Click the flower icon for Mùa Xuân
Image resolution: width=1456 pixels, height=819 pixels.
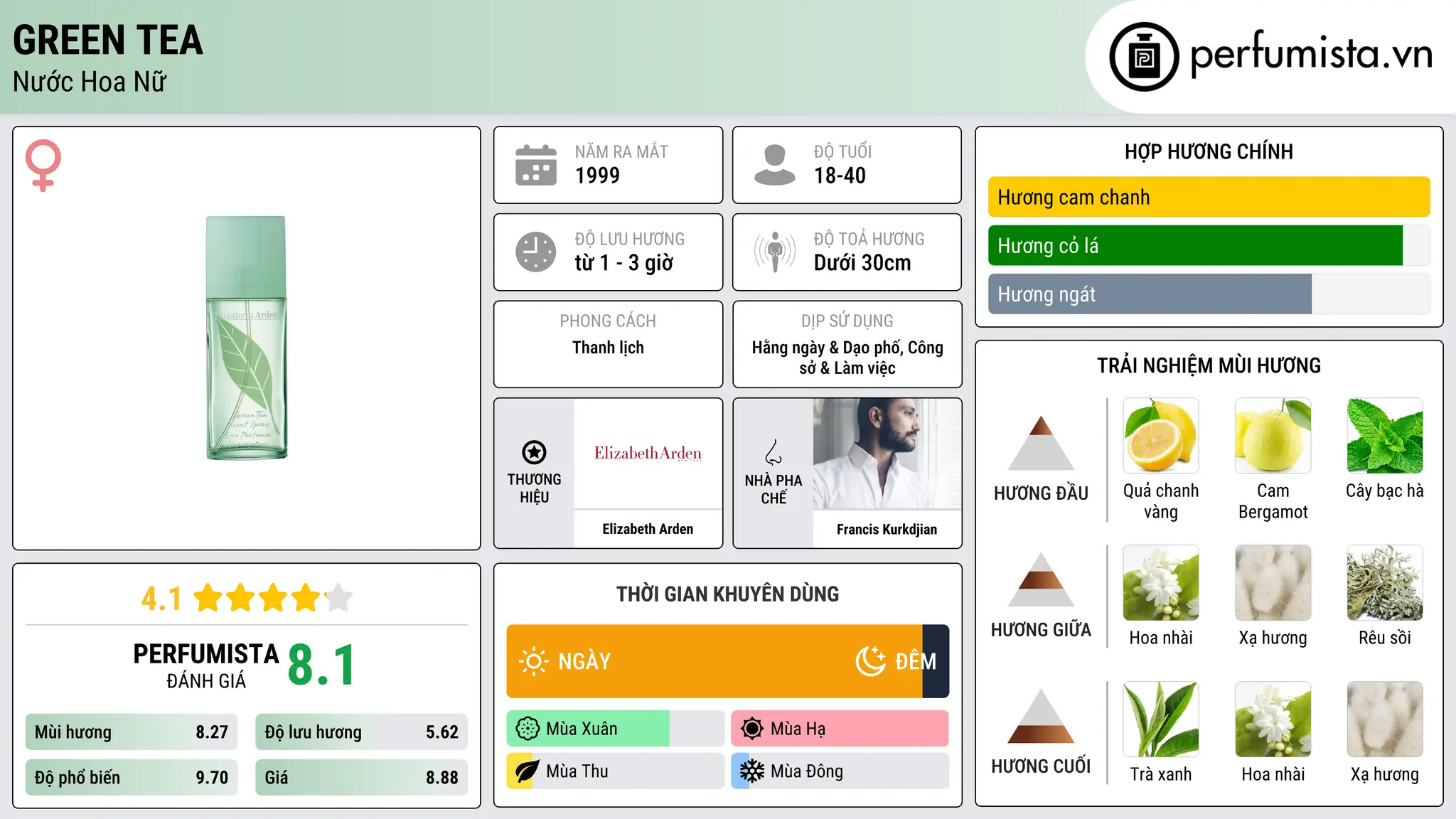[x=528, y=729]
